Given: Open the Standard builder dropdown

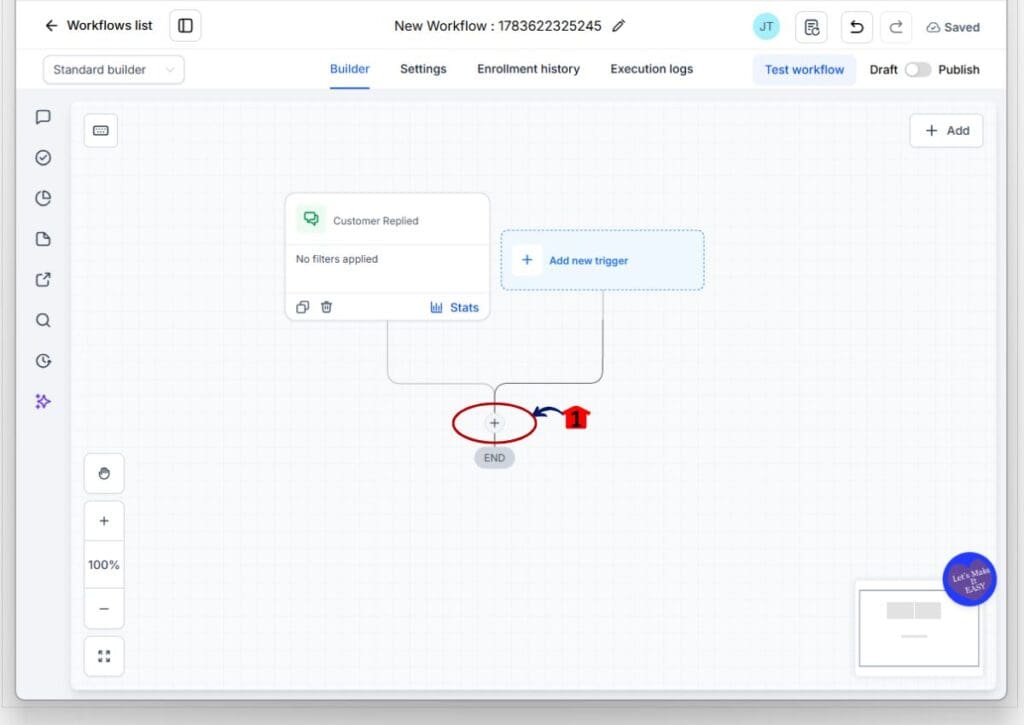Looking at the screenshot, I should click(114, 70).
